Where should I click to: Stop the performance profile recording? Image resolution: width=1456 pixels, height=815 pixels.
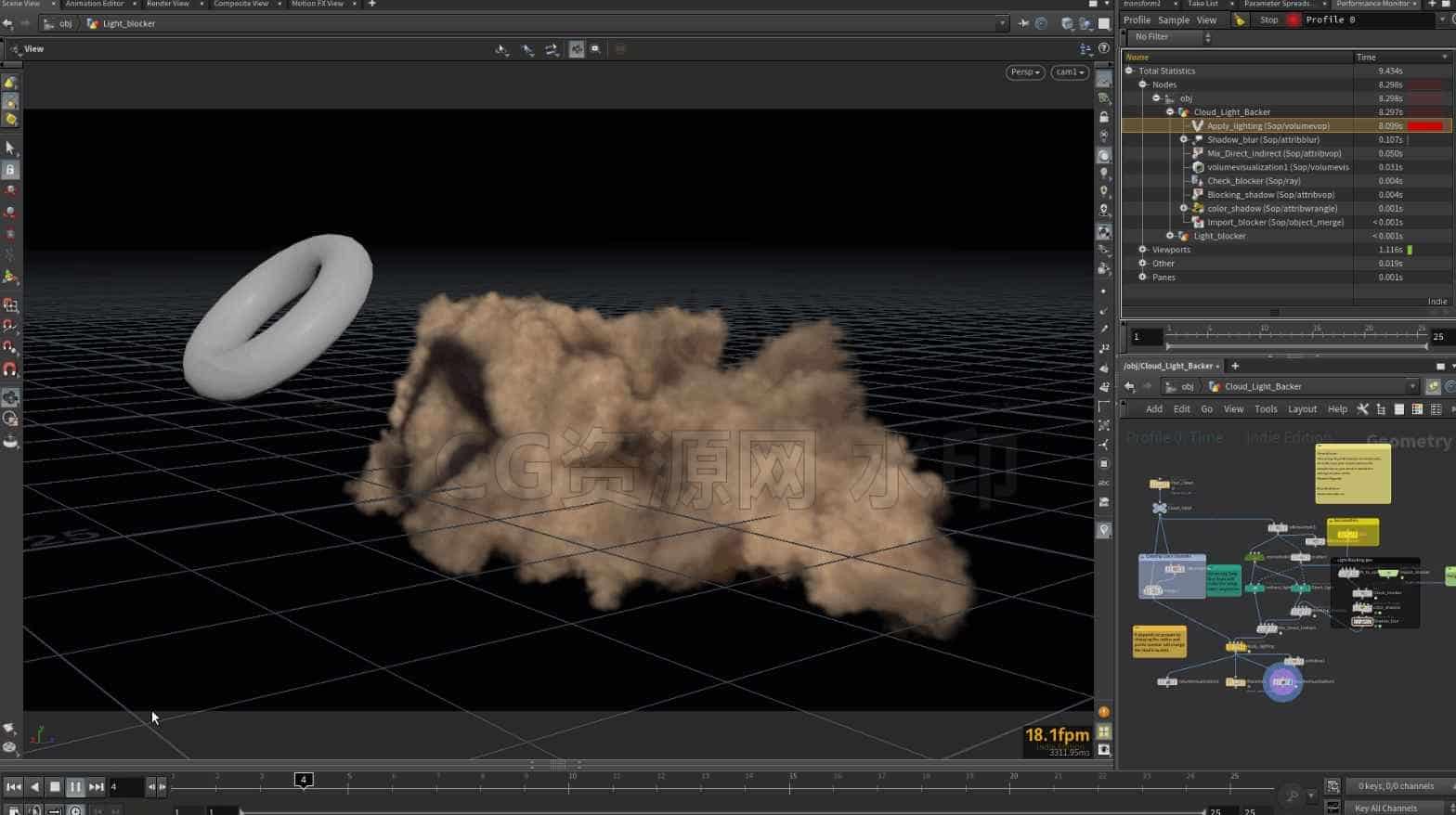pyautogui.click(x=1268, y=19)
